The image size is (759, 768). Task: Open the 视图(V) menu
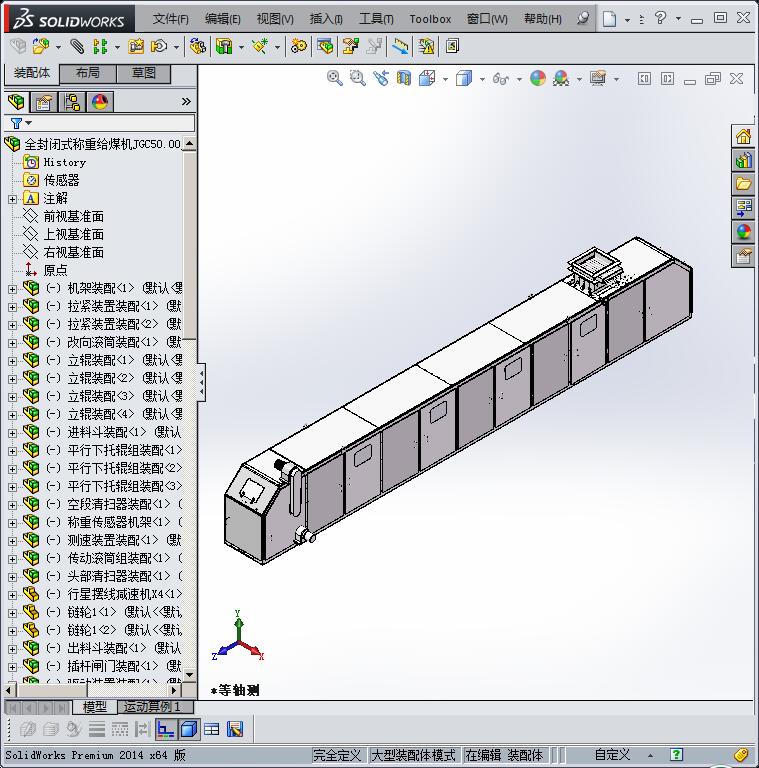(x=275, y=19)
